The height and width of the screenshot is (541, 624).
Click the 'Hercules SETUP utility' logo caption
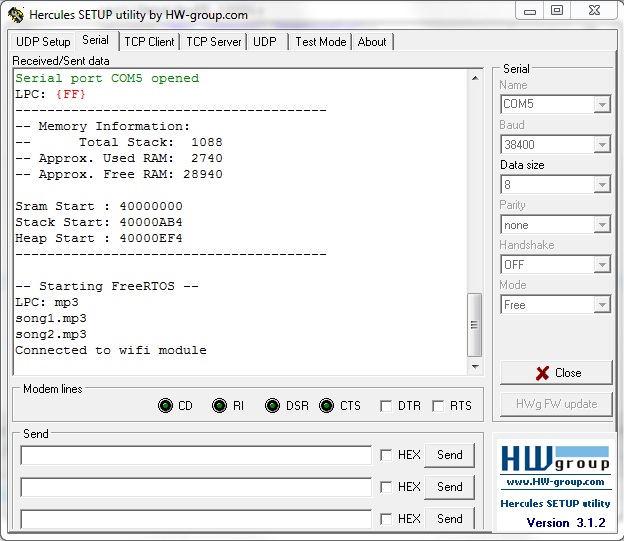coord(555,504)
